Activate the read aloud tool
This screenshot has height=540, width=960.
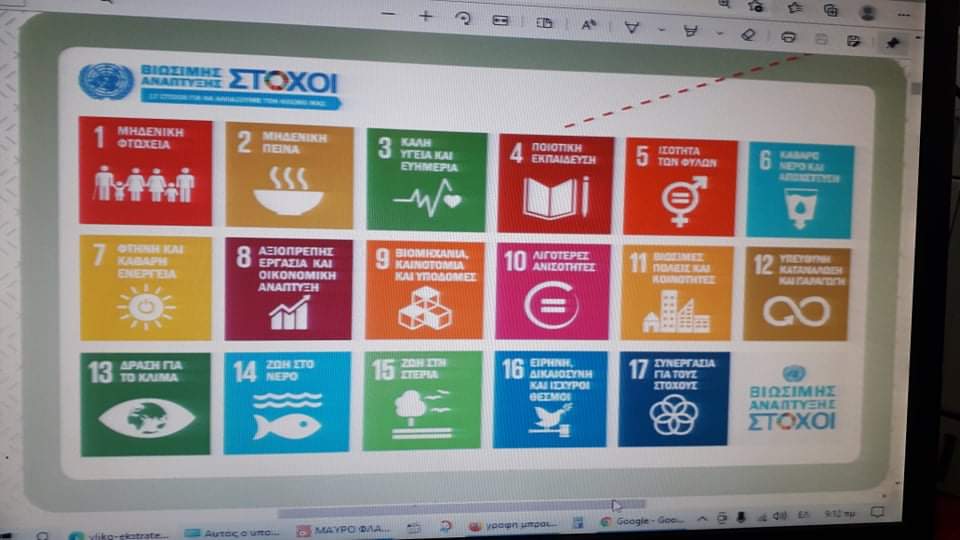pyautogui.click(x=589, y=25)
